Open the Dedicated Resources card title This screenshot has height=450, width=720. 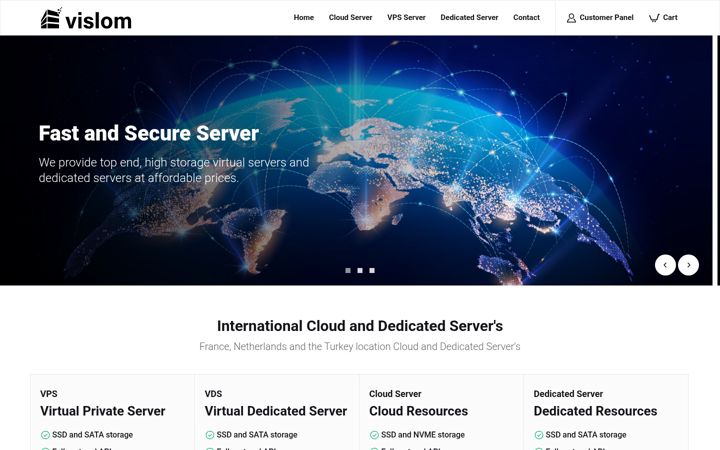click(595, 411)
